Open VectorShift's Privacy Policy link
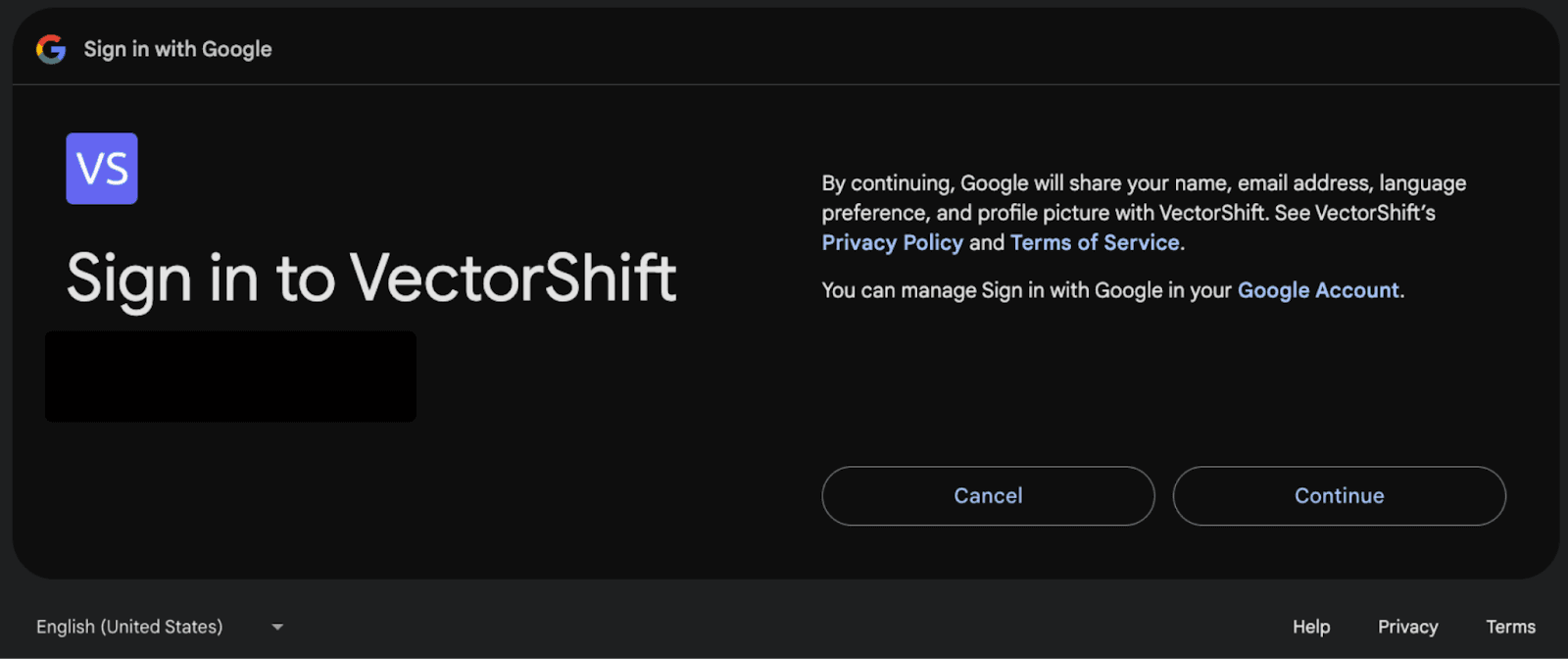This screenshot has height=659, width=1568. (892, 242)
